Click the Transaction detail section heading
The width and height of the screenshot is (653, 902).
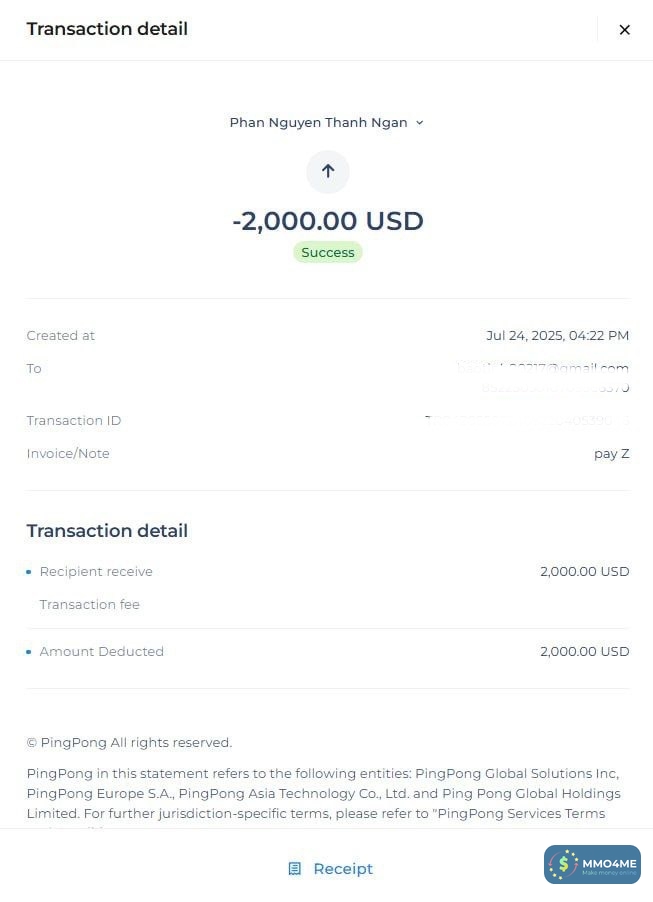click(x=107, y=531)
